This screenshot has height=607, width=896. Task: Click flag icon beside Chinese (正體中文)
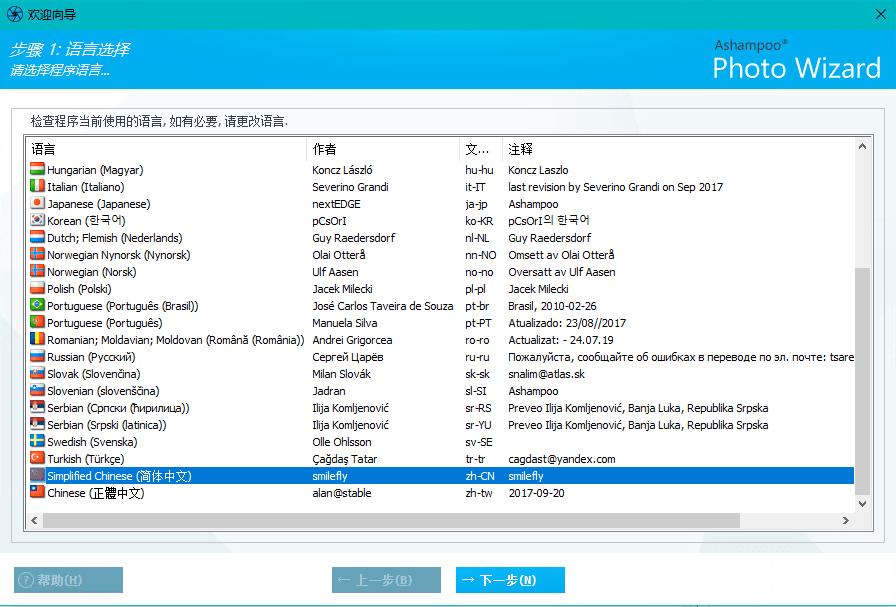coord(37,493)
